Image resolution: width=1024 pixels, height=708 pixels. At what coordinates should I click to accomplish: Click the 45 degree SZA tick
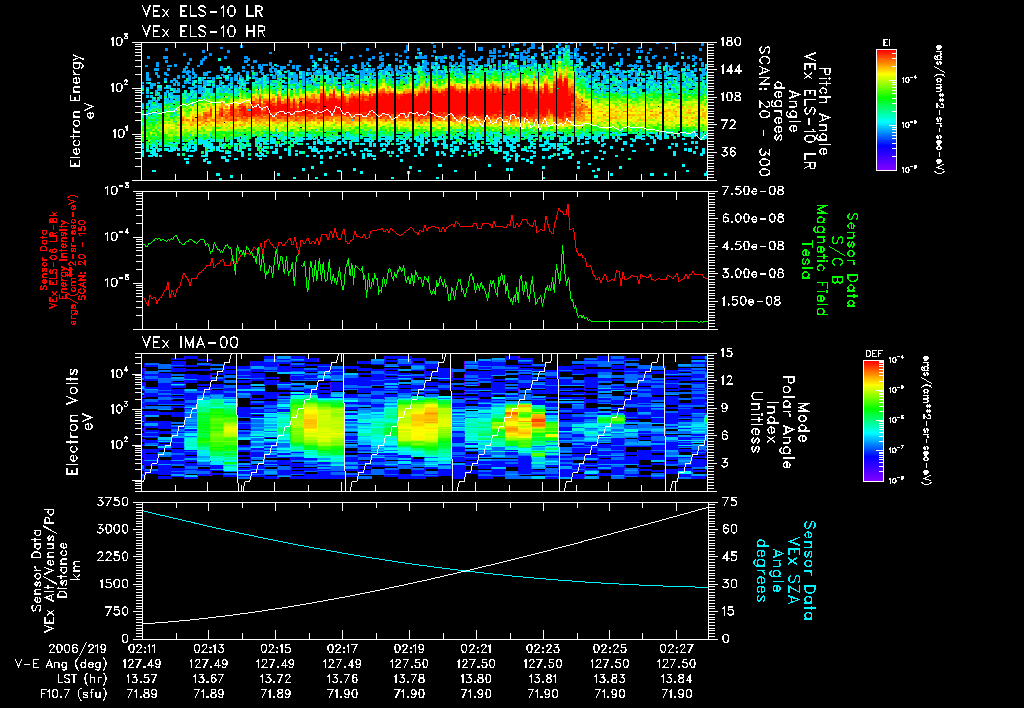[x=729, y=556]
